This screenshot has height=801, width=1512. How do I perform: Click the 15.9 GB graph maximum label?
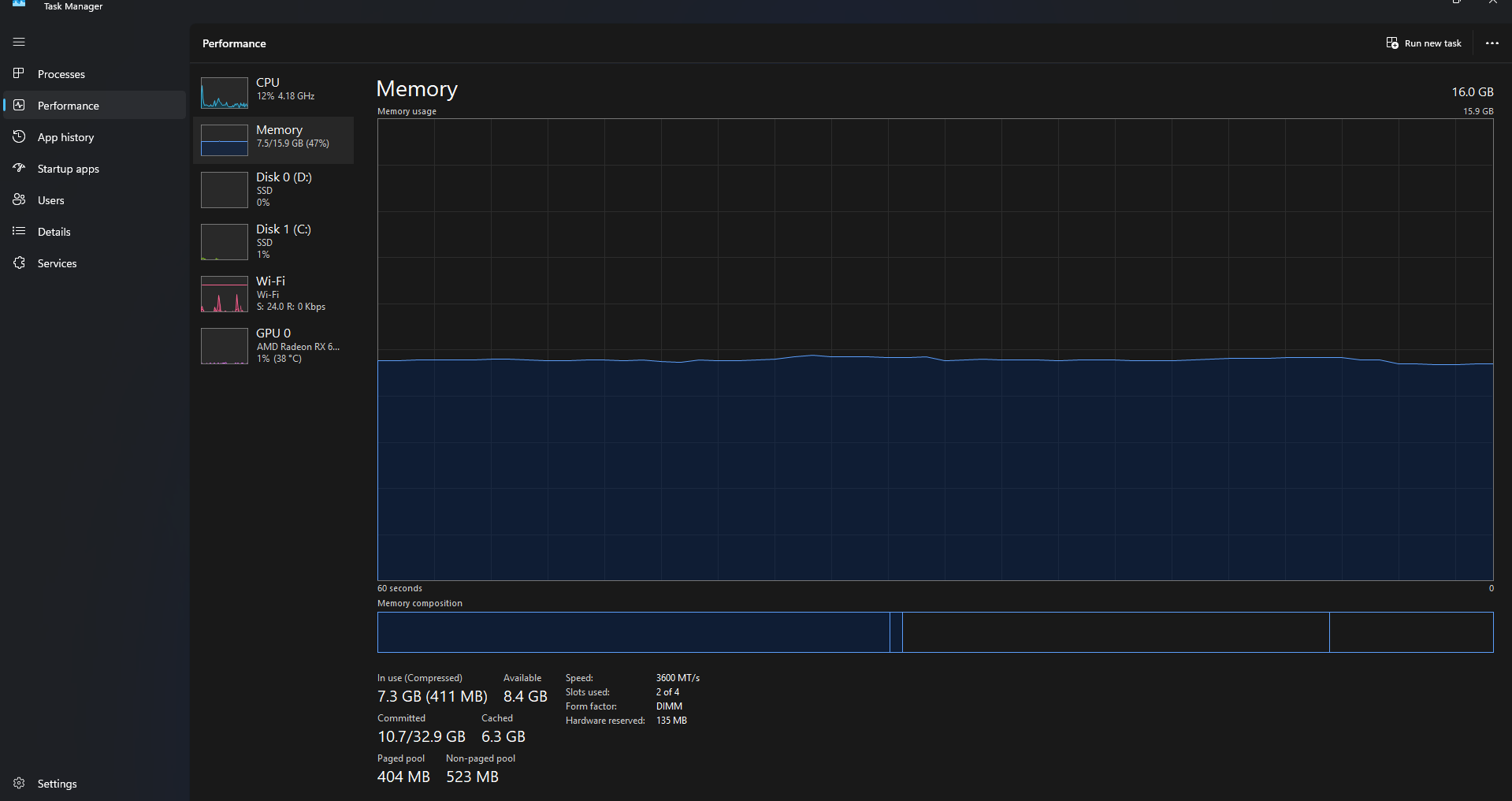tap(1478, 111)
